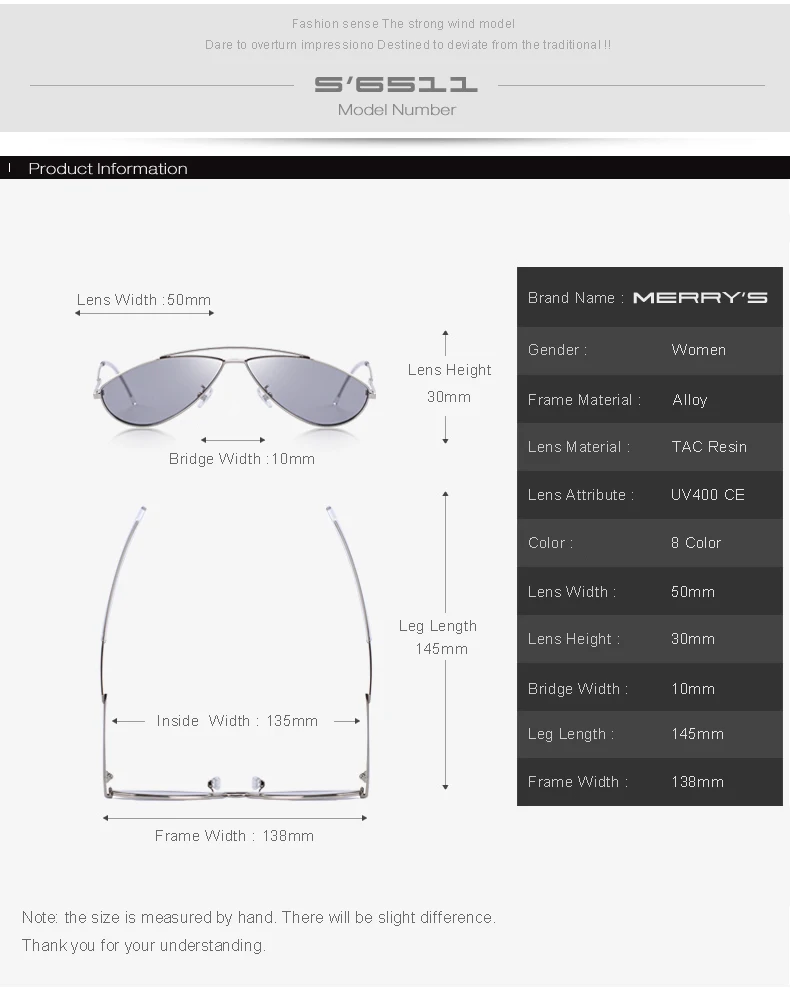Click the '30mm' value in the spec table
This screenshot has width=790, height=992.
693,639
